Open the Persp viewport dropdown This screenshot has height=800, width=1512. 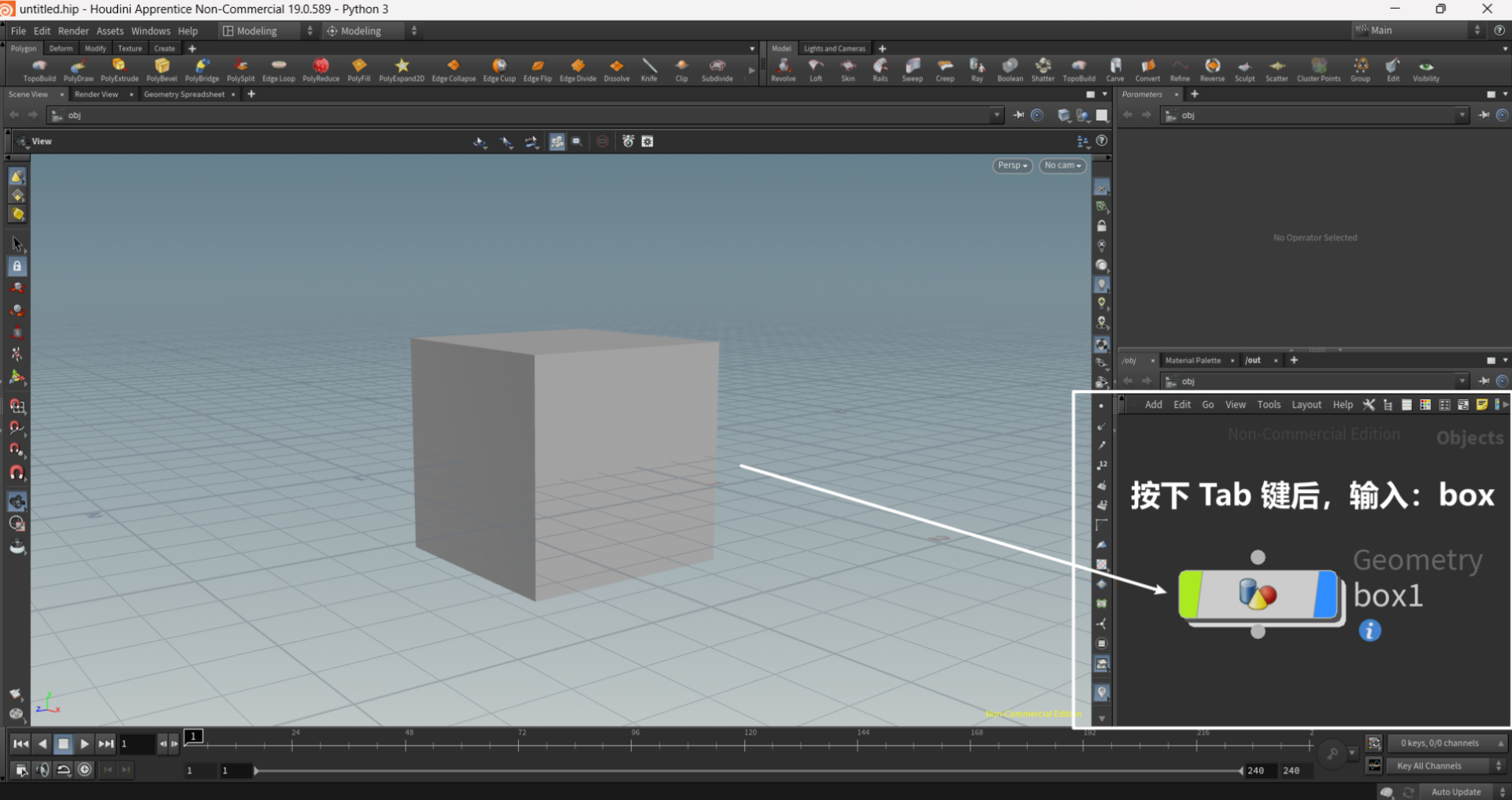tap(1013, 165)
